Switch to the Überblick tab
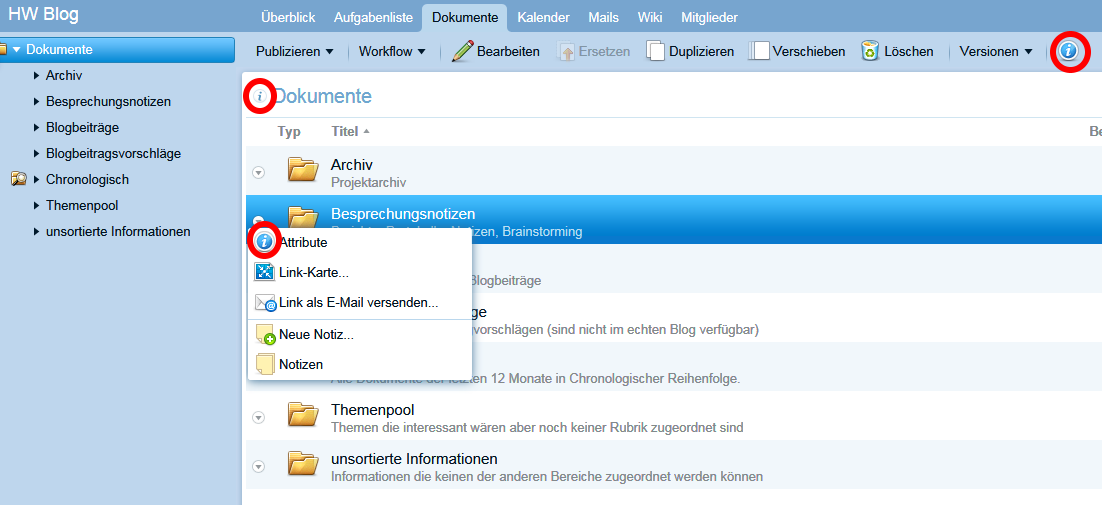1102x505 pixels. coord(287,18)
